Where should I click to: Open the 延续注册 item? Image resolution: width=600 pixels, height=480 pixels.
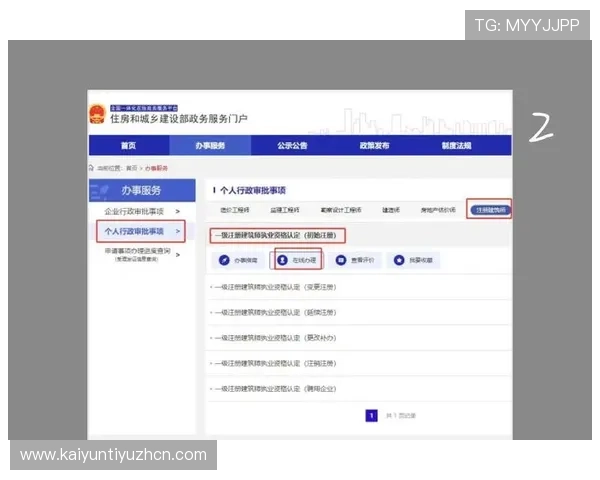click(x=275, y=312)
